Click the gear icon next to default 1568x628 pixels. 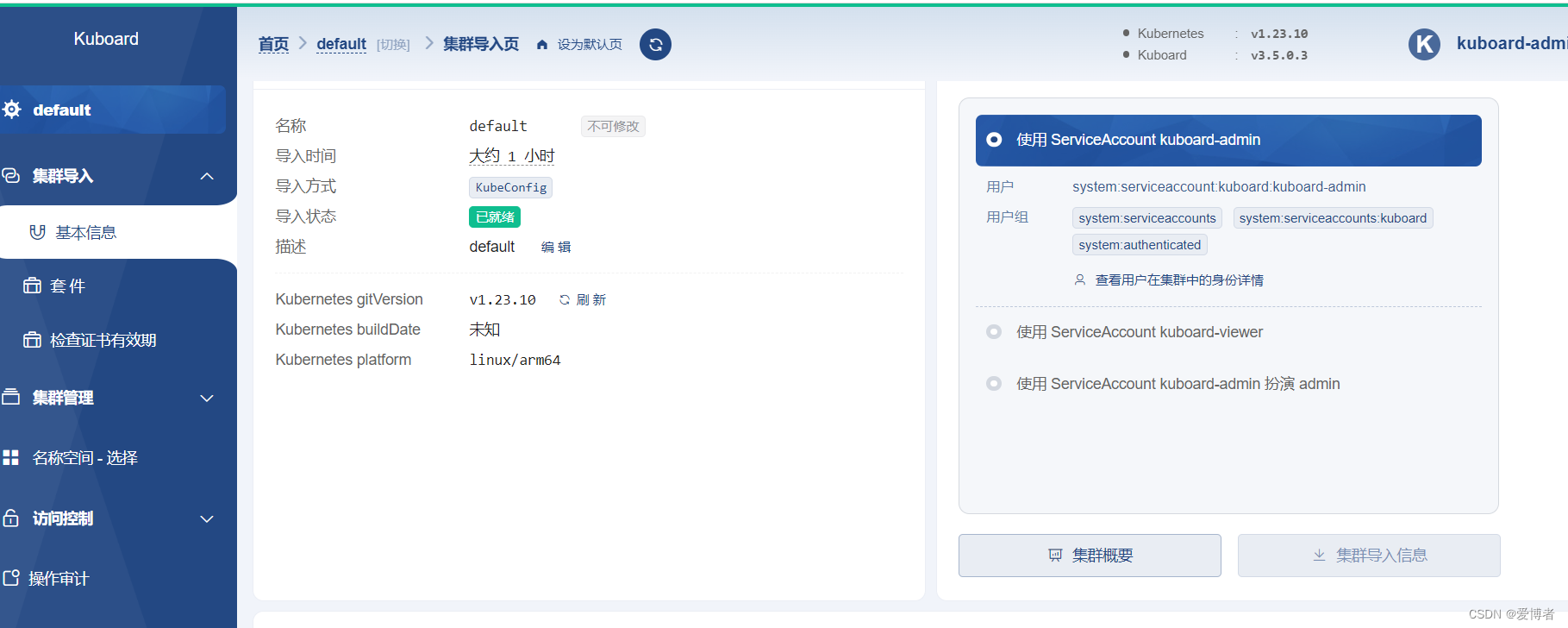12,110
